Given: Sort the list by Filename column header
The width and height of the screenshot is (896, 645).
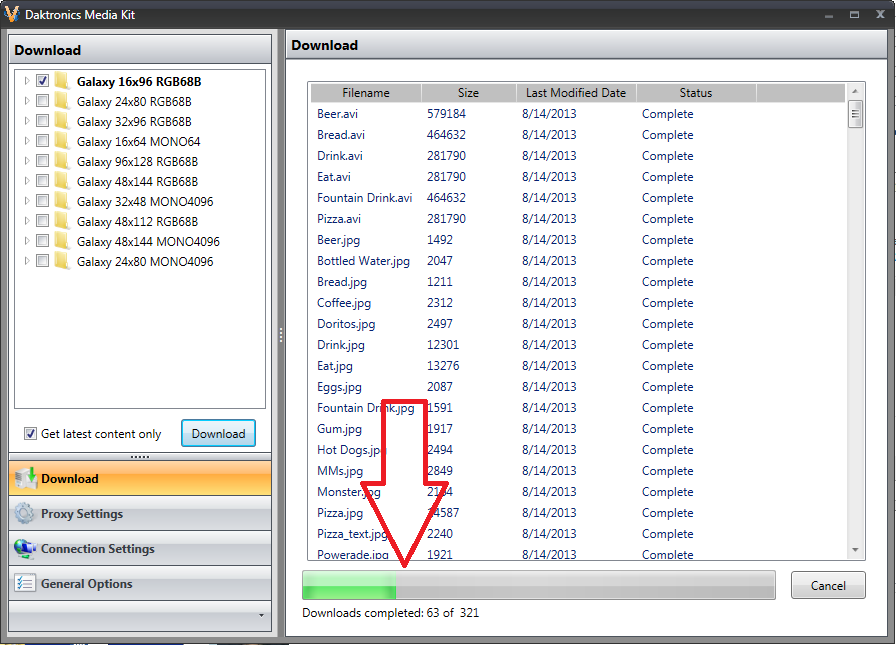Looking at the screenshot, I should (x=366, y=93).
